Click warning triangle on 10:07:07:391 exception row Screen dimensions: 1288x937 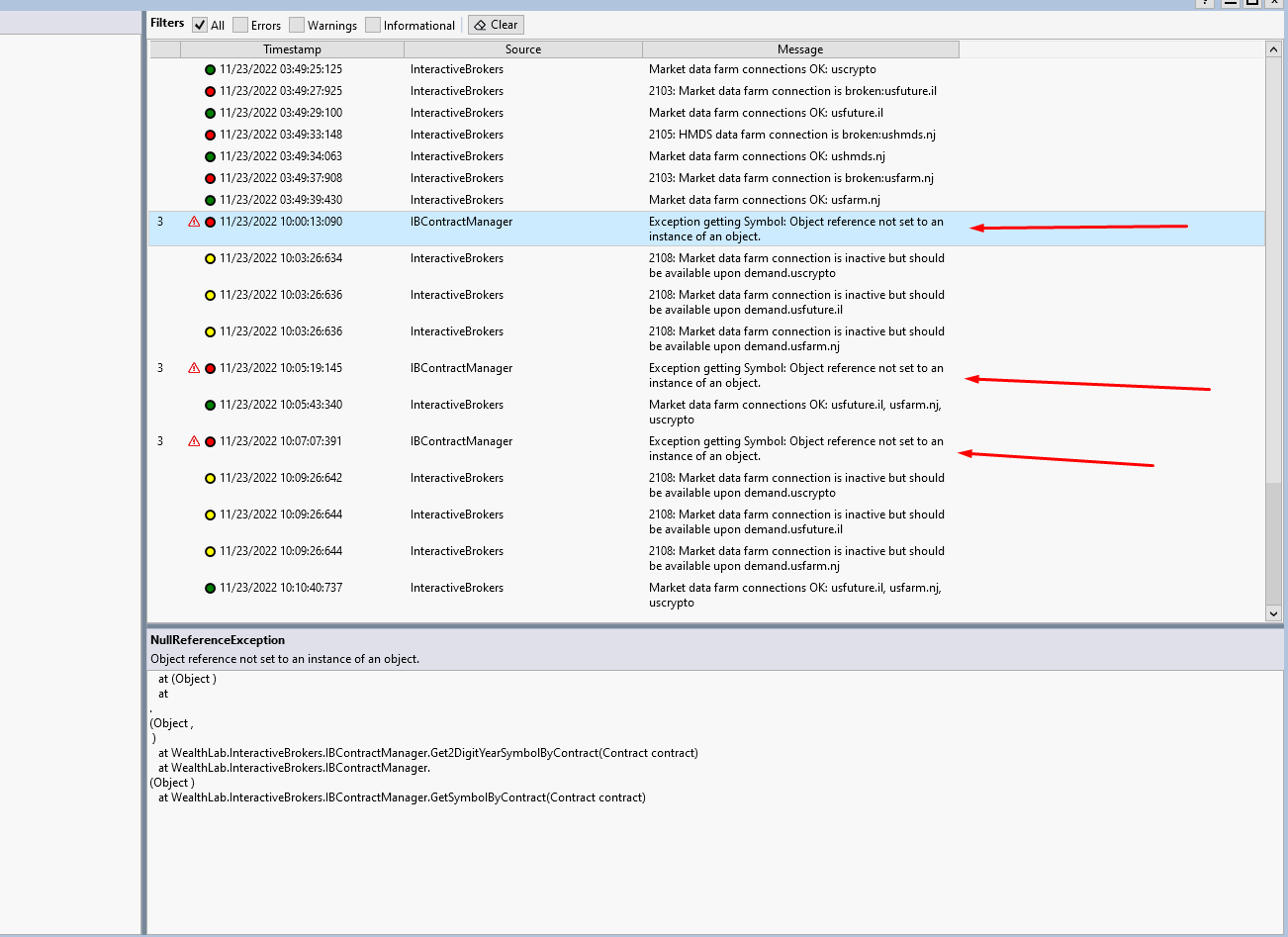pos(194,442)
